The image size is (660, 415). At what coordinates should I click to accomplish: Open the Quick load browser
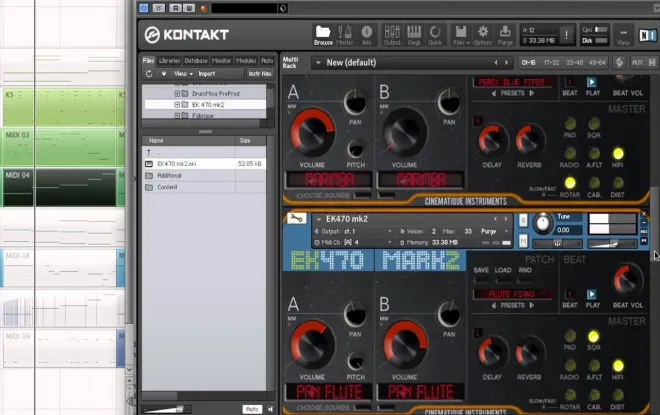click(435, 35)
